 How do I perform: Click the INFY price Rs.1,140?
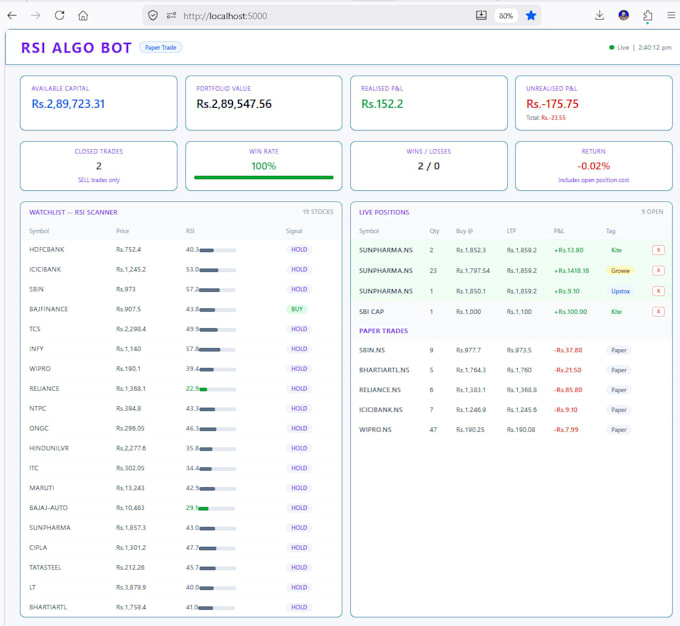click(128, 349)
